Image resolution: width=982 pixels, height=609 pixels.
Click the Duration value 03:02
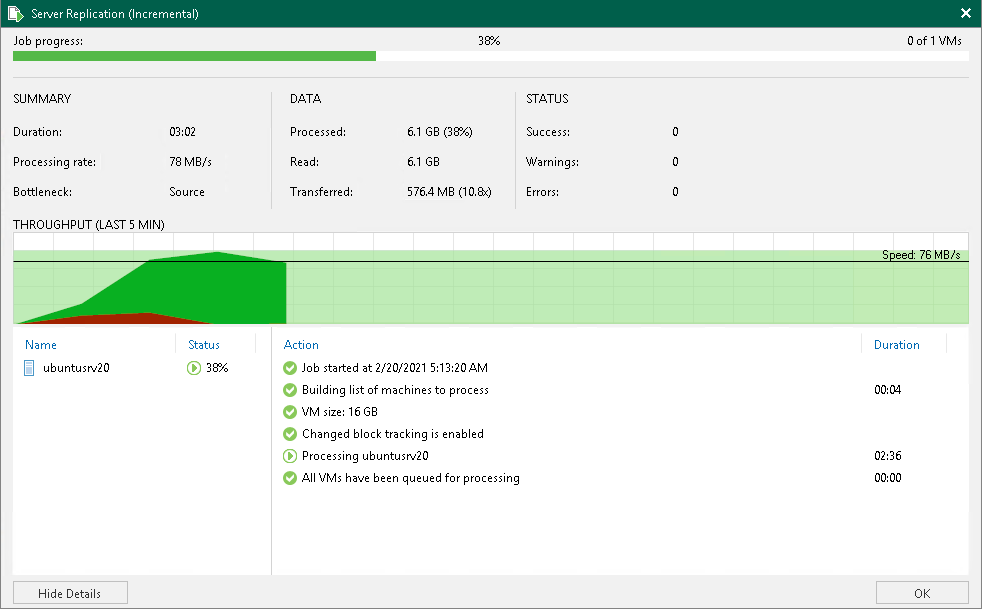coord(182,132)
